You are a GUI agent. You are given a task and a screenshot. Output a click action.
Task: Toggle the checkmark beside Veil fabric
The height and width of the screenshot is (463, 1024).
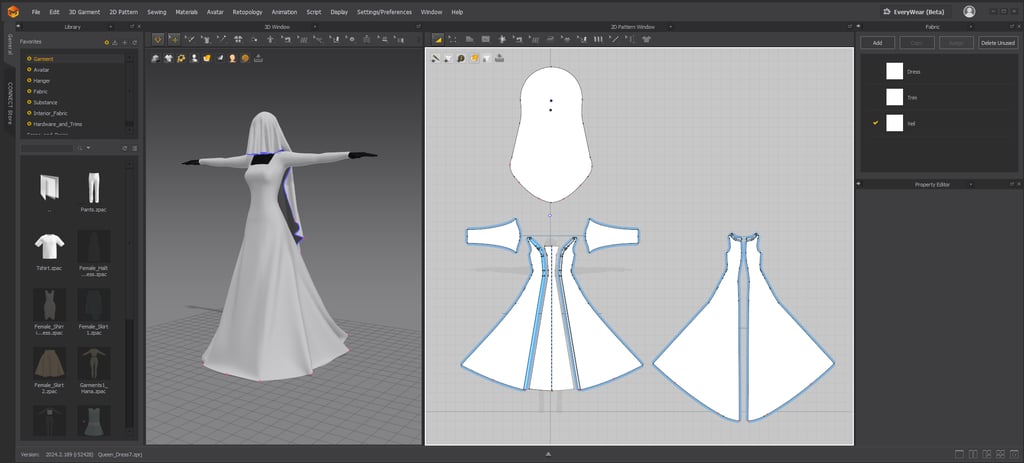pyautogui.click(x=875, y=123)
